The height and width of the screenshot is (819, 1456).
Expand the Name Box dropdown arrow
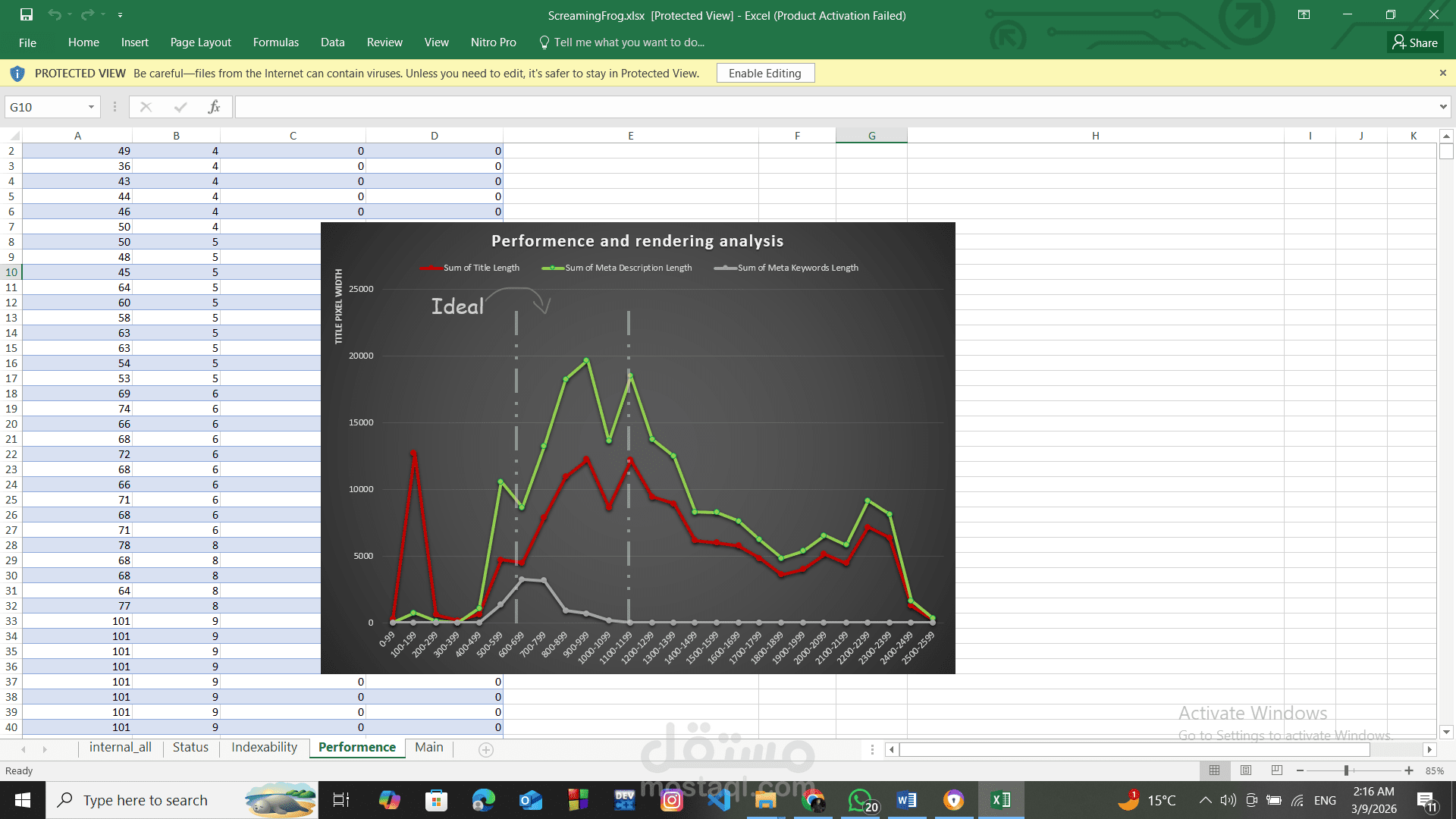(x=91, y=107)
